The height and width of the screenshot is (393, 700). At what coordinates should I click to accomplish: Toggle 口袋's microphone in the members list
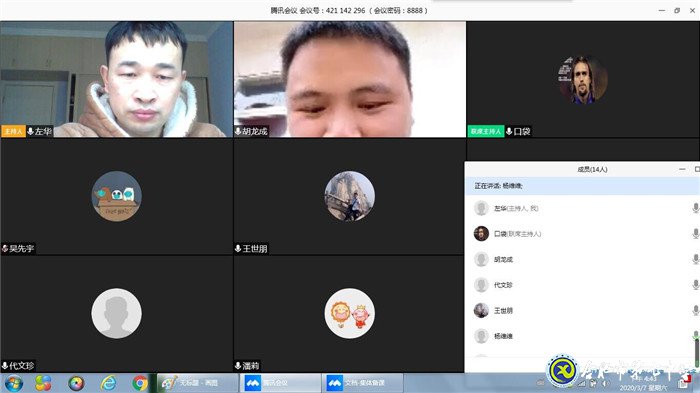tap(695, 234)
